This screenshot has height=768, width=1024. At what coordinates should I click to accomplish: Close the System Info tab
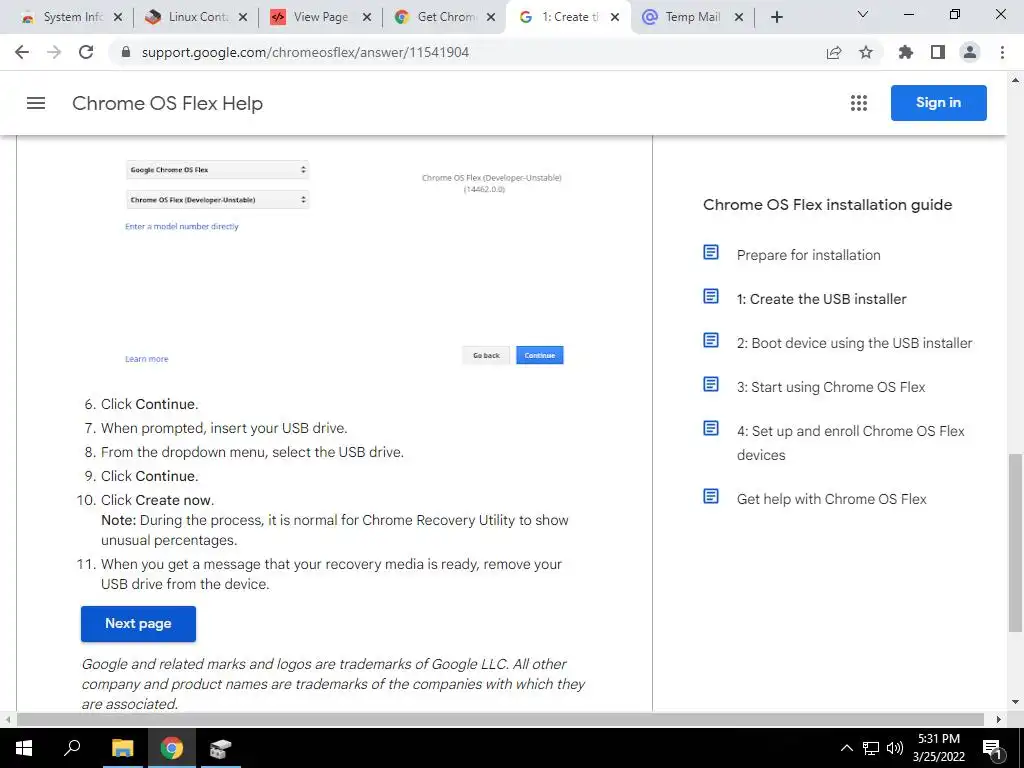click(x=118, y=18)
